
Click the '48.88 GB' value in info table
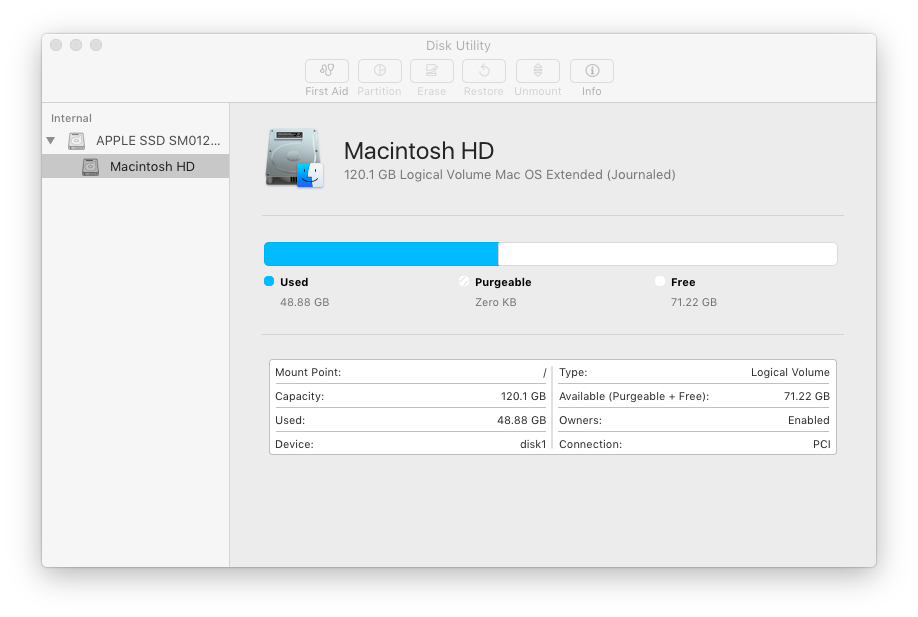click(x=522, y=420)
